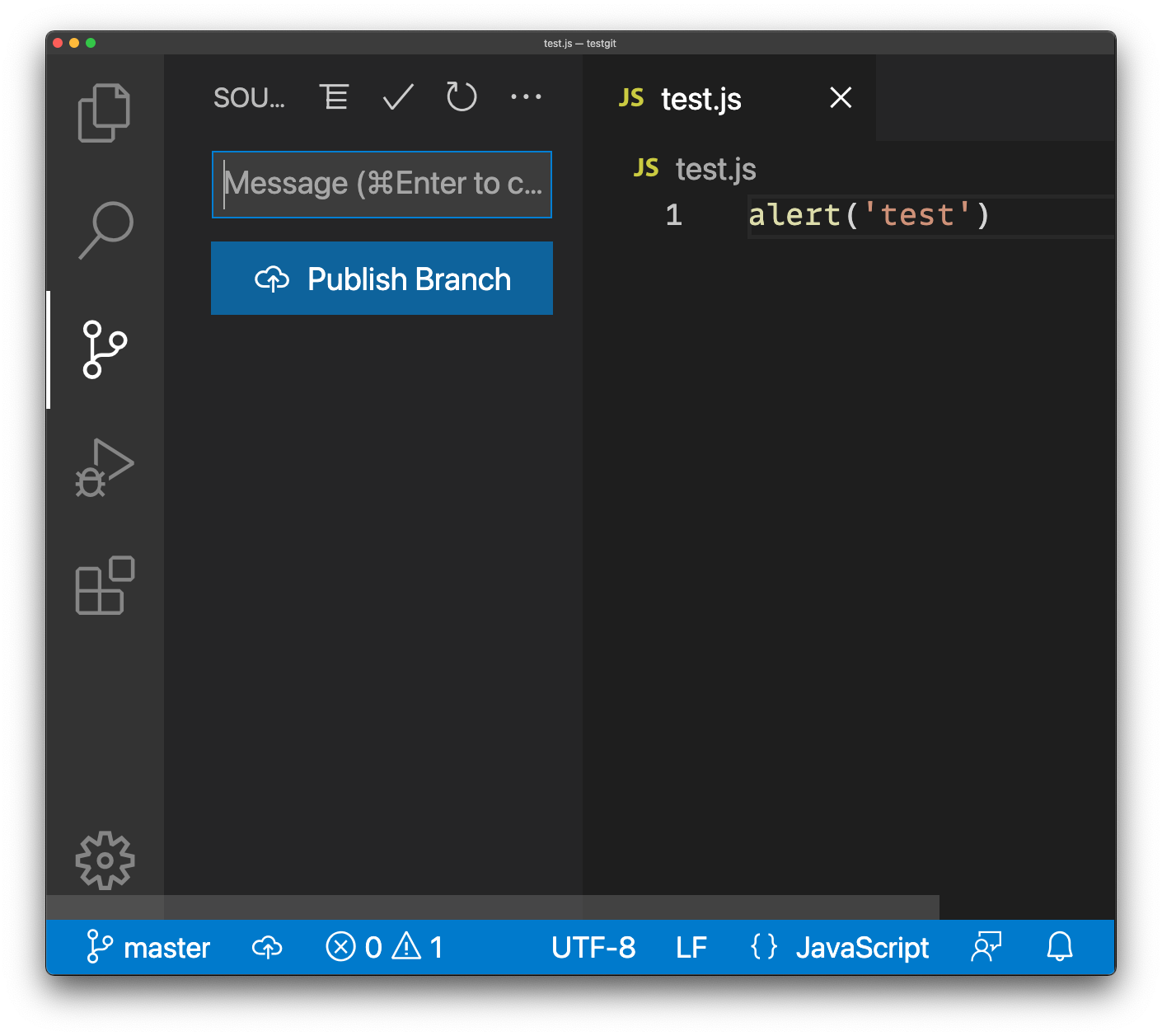Click the publish cloud icon in status bar

coord(267,948)
